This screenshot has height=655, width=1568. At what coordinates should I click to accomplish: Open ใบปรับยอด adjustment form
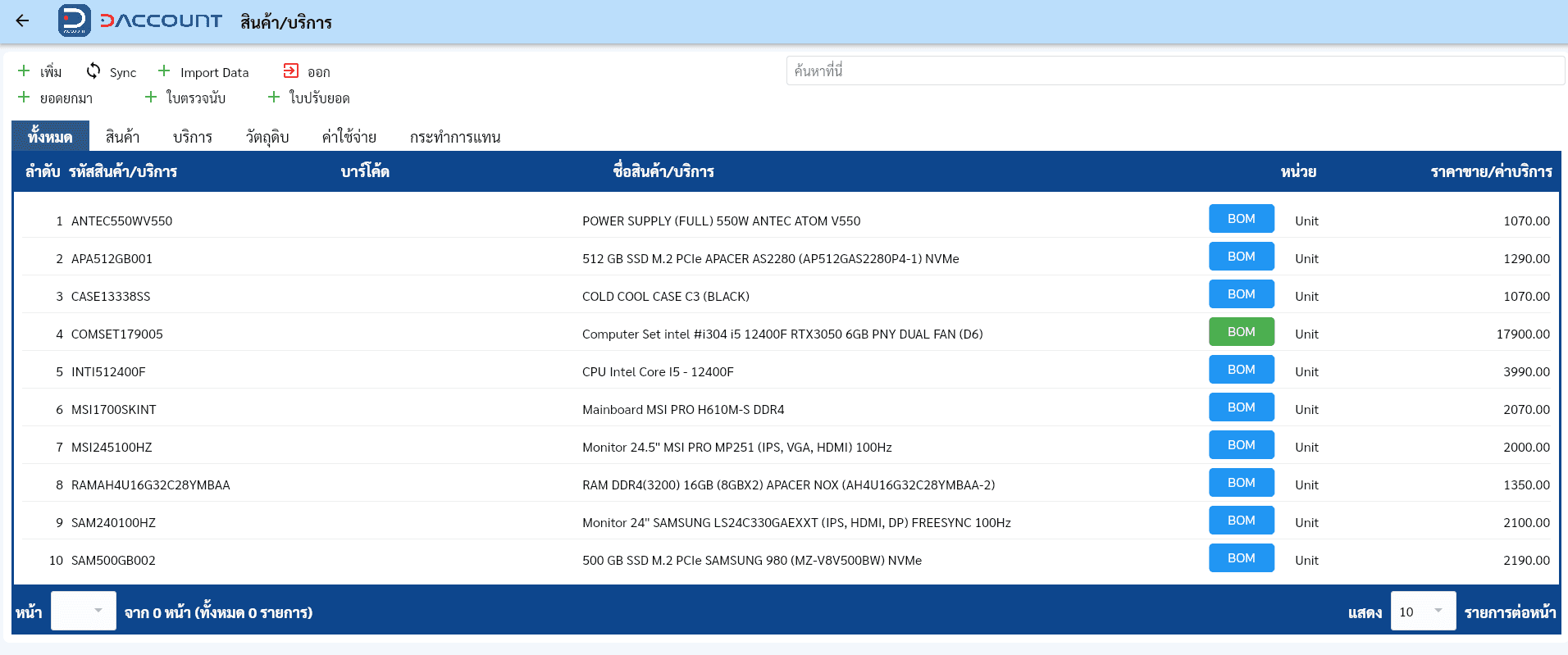pyautogui.click(x=320, y=98)
